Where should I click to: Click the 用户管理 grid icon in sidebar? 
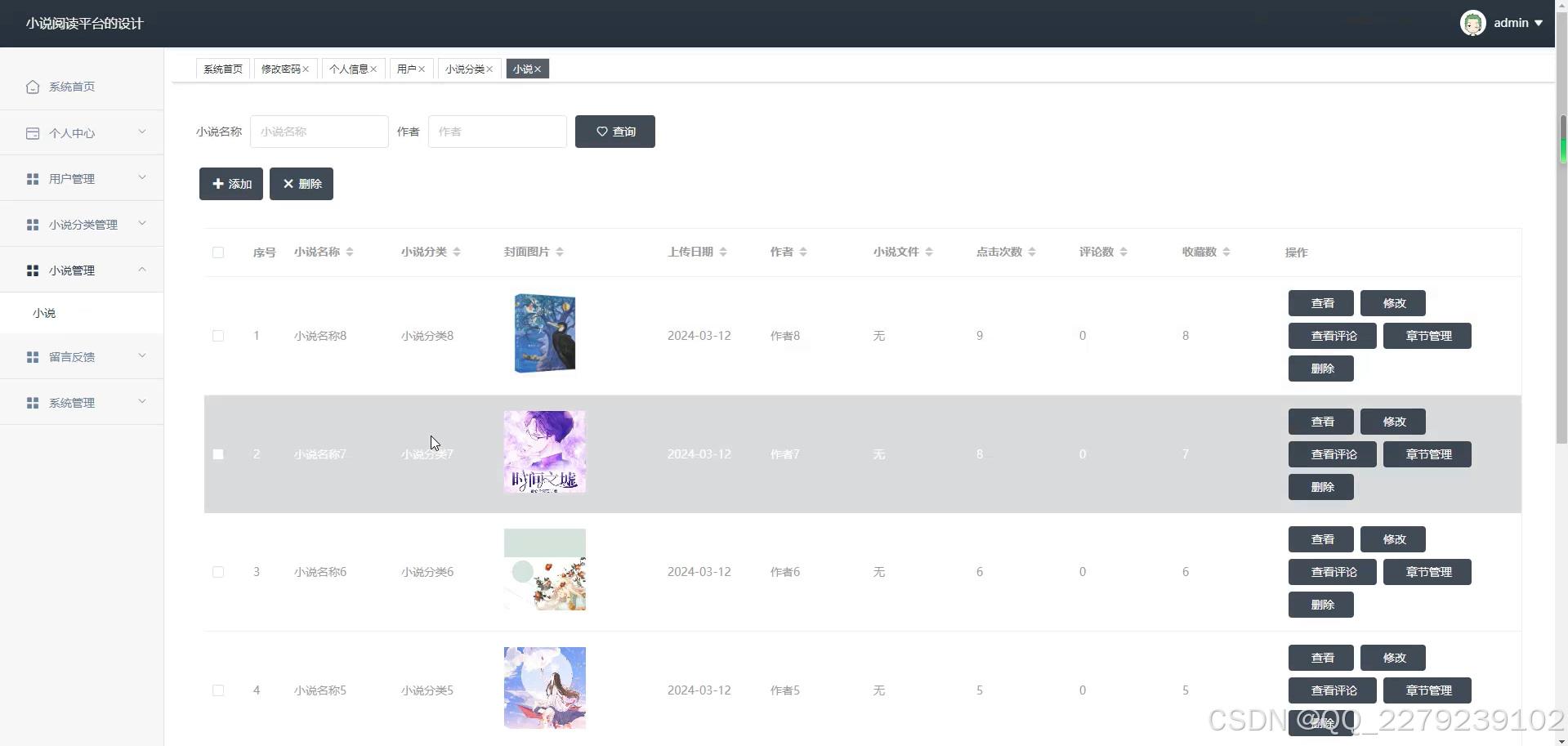pyautogui.click(x=33, y=178)
